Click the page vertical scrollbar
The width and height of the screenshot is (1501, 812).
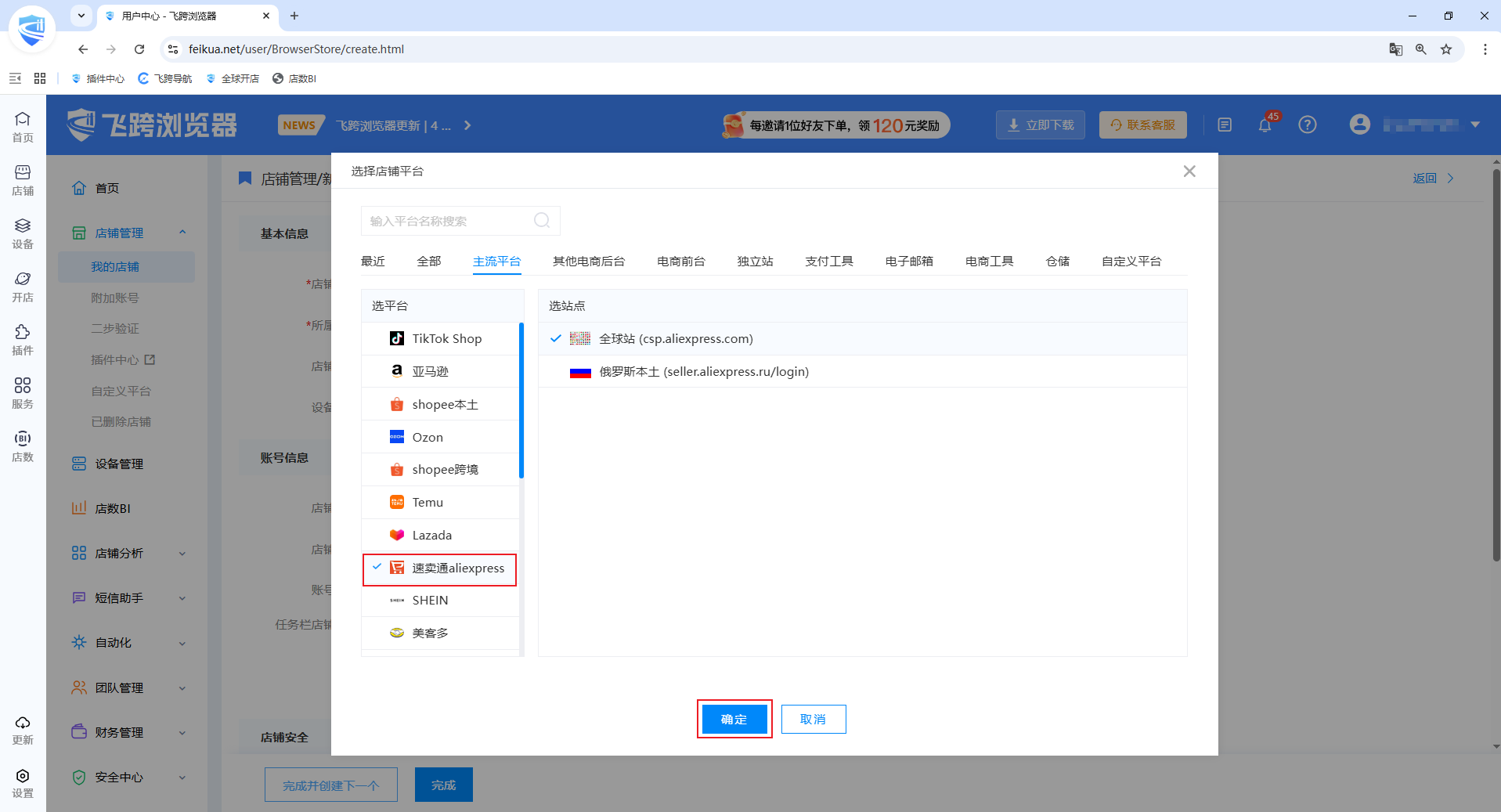pyautogui.click(x=1496, y=364)
